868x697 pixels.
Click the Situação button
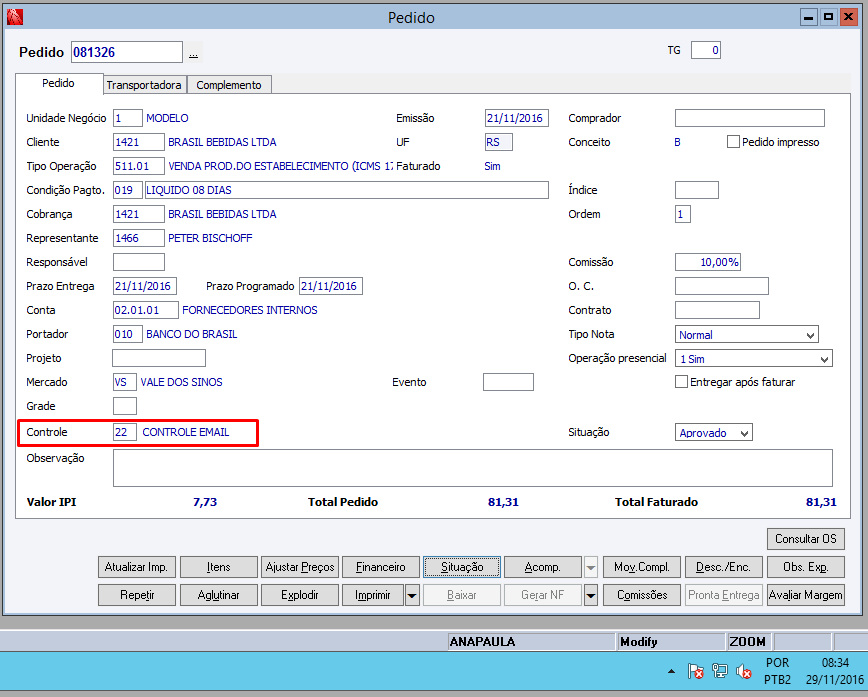click(462, 567)
